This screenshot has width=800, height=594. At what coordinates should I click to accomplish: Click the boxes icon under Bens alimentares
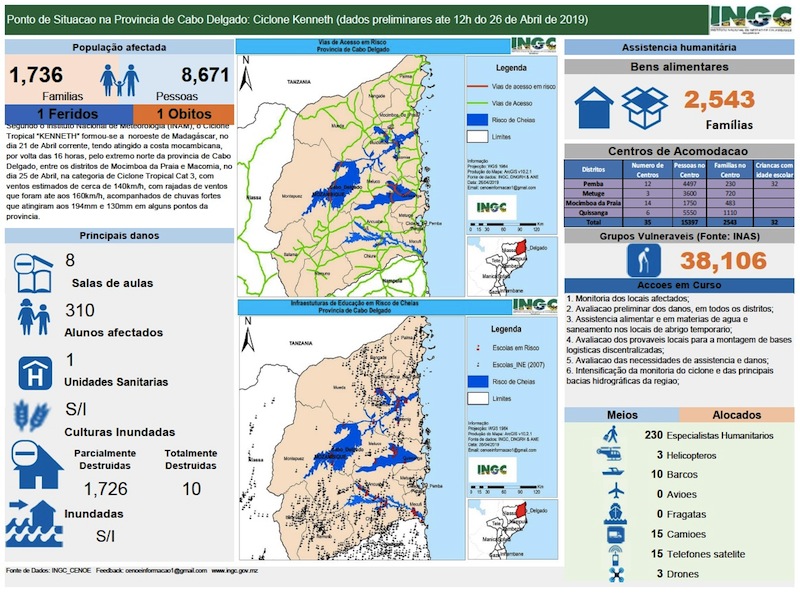tap(645, 101)
